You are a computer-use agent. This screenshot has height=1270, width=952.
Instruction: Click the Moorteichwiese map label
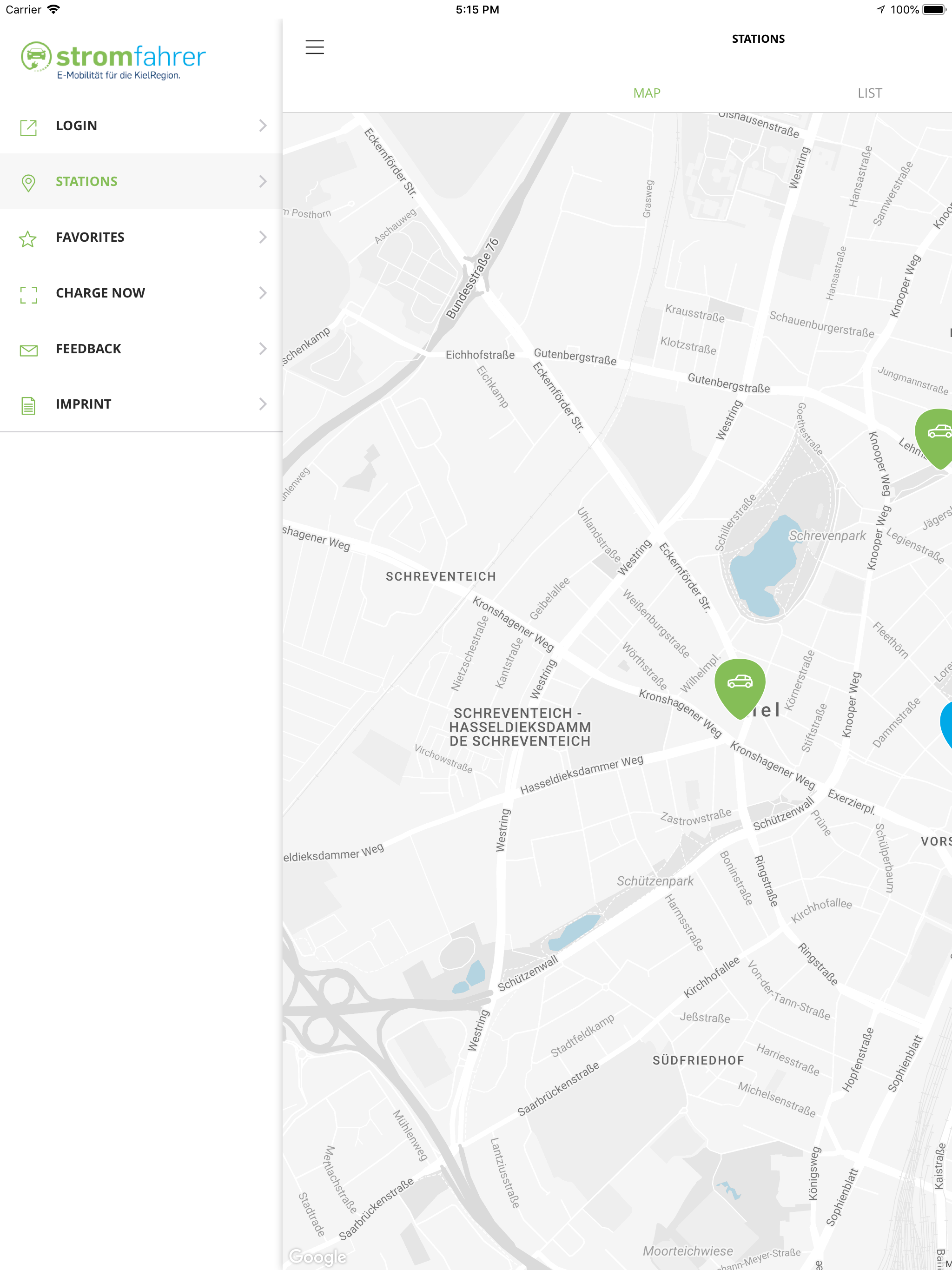(x=688, y=1251)
